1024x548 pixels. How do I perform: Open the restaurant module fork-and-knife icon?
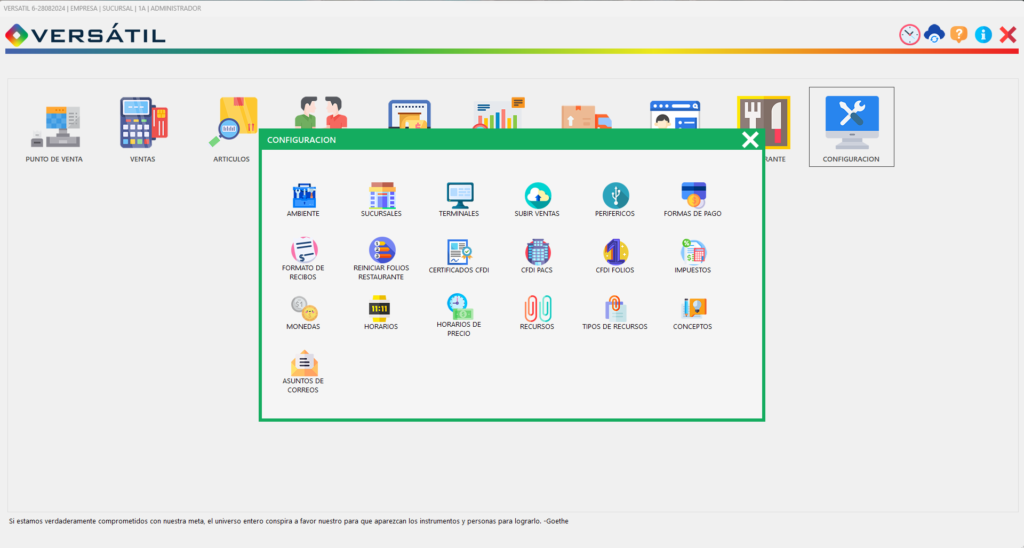pyautogui.click(x=763, y=122)
